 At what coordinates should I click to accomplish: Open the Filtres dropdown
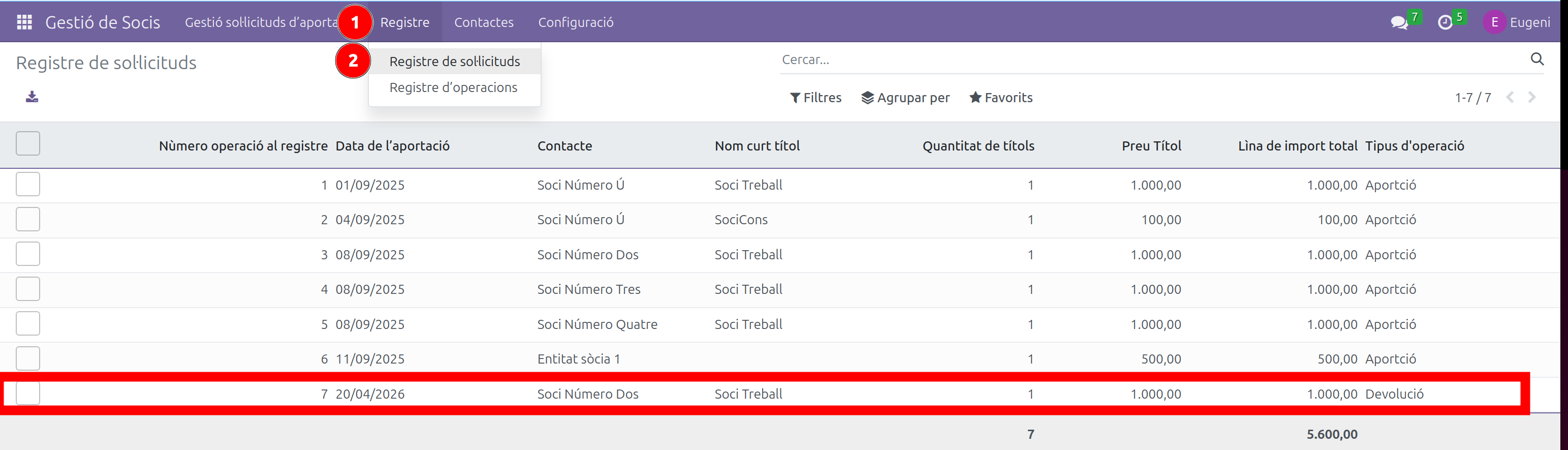click(816, 98)
